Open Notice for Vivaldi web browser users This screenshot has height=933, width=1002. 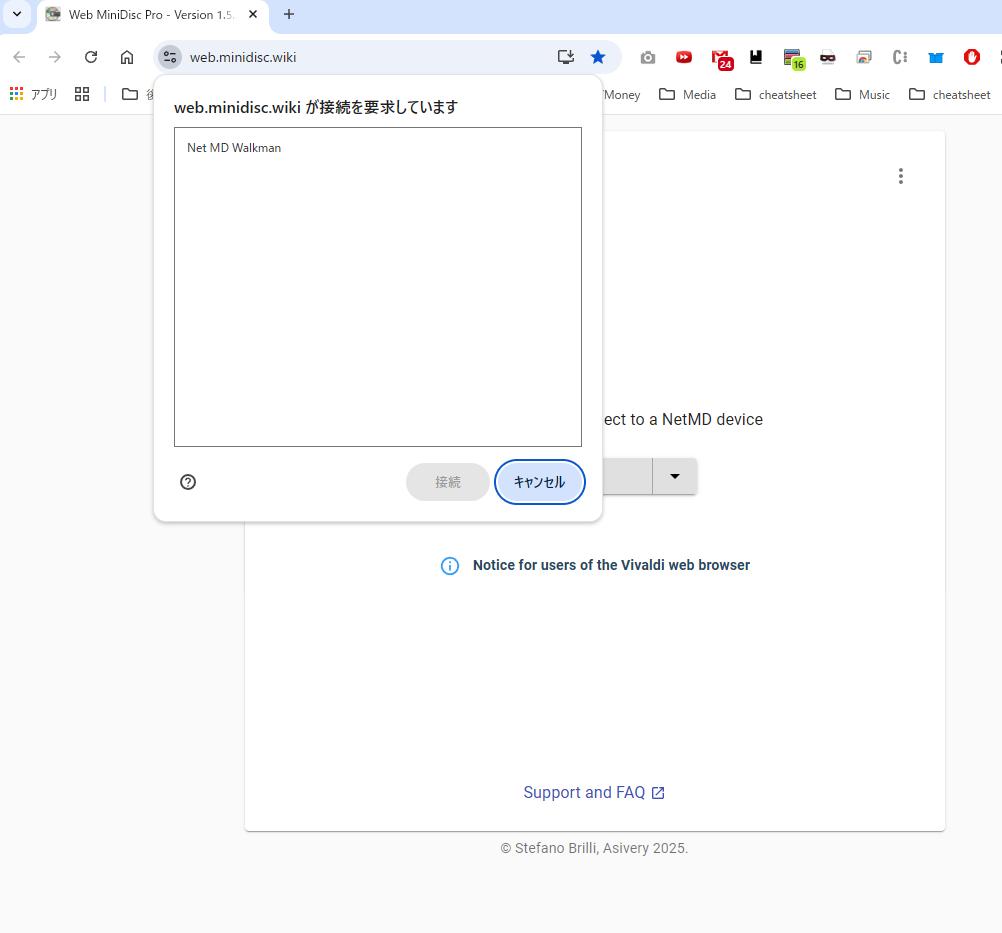pos(612,566)
